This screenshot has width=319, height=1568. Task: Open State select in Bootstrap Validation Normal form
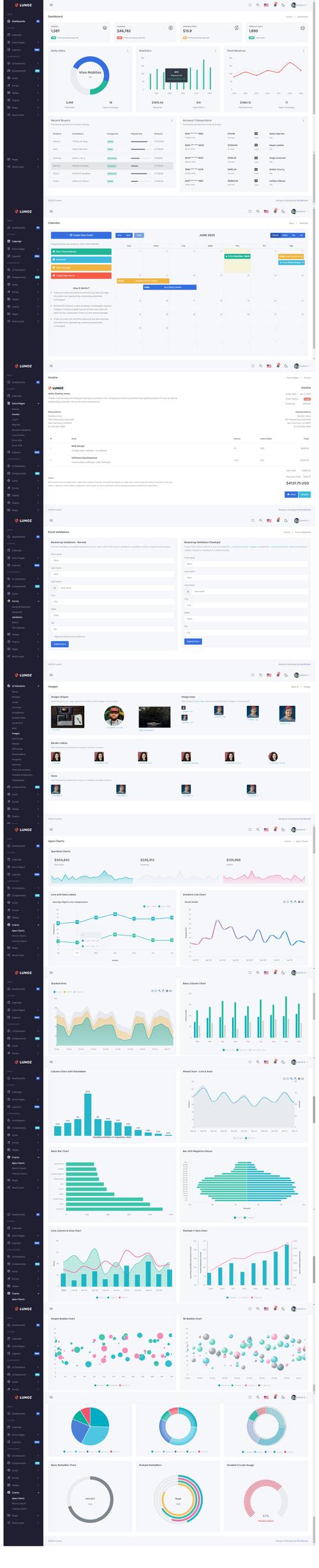point(113,615)
